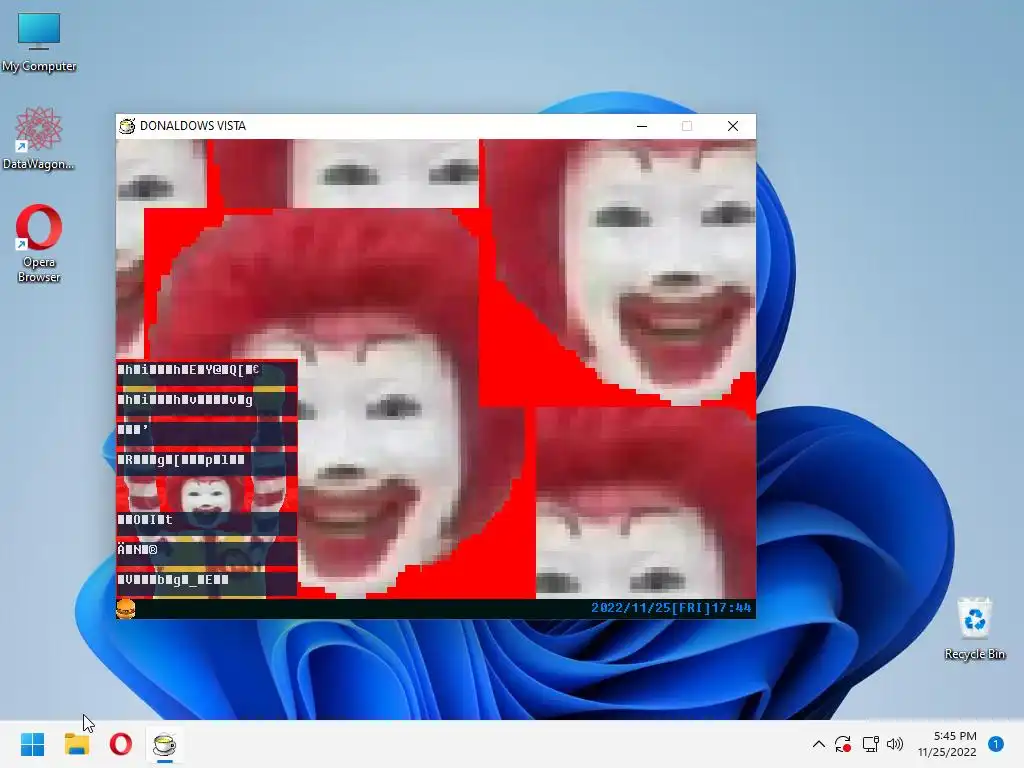Screen dimensions: 1024x768
Task: Minimize the DONALDOWS VISTA window
Action: [642, 126]
